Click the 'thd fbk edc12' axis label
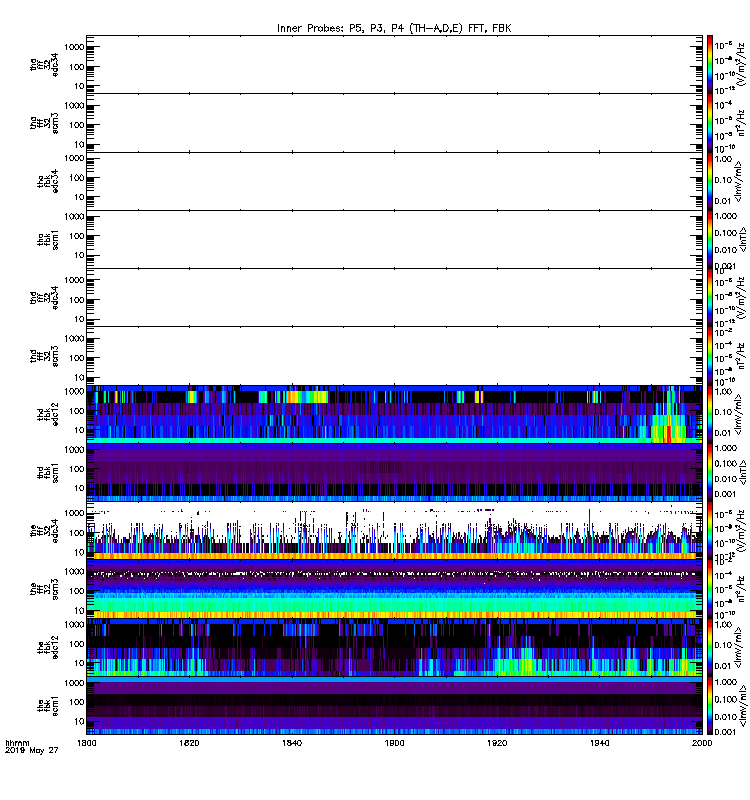Screen dimensions: 750x800 click(x=48, y=414)
